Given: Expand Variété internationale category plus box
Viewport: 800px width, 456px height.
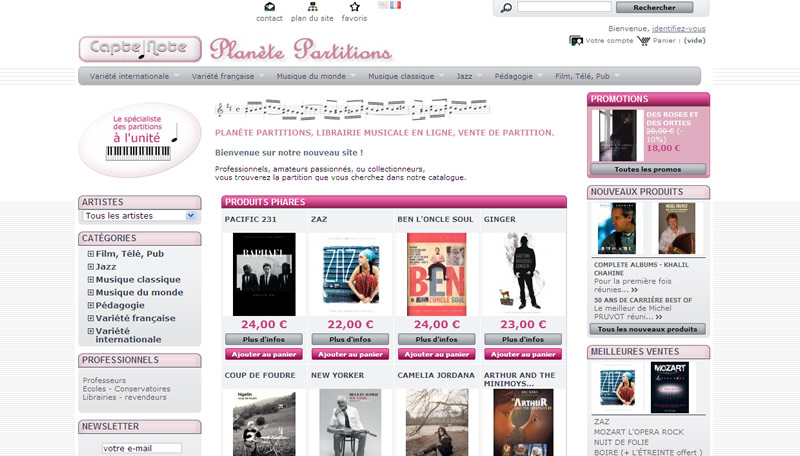Looking at the screenshot, I should coord(90,331).
